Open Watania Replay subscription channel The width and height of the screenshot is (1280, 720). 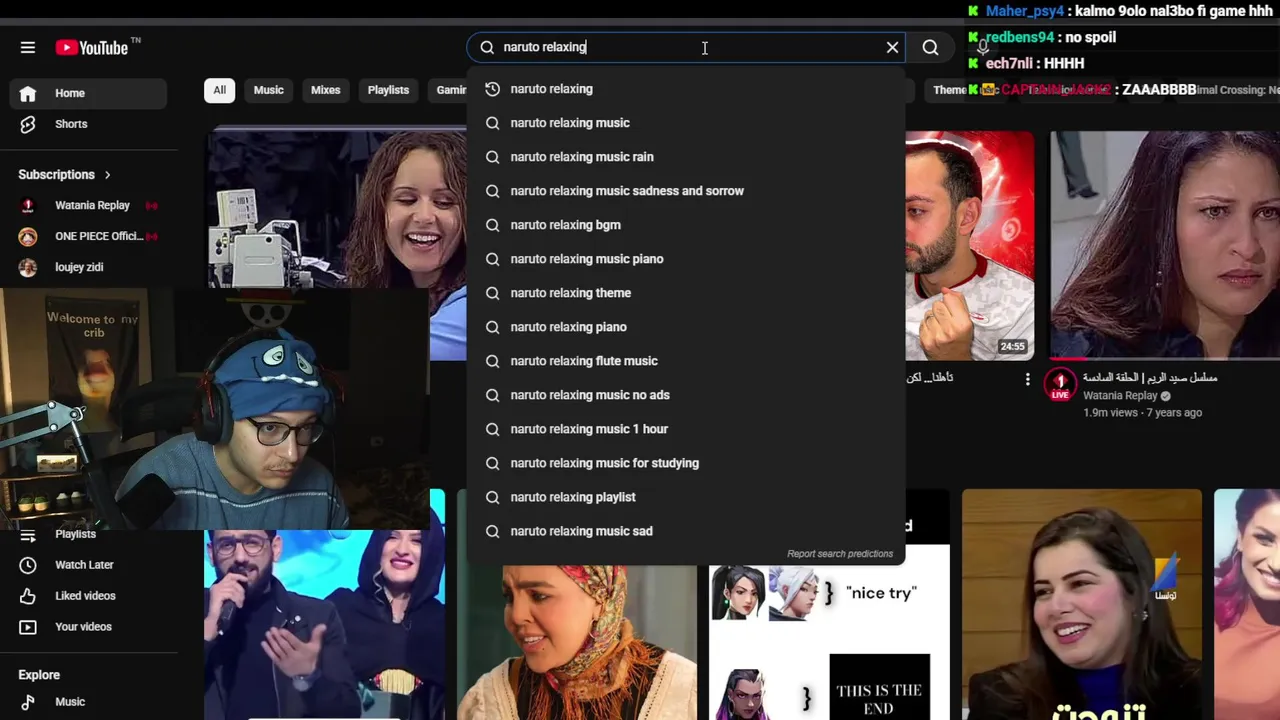tap(90, 205)
